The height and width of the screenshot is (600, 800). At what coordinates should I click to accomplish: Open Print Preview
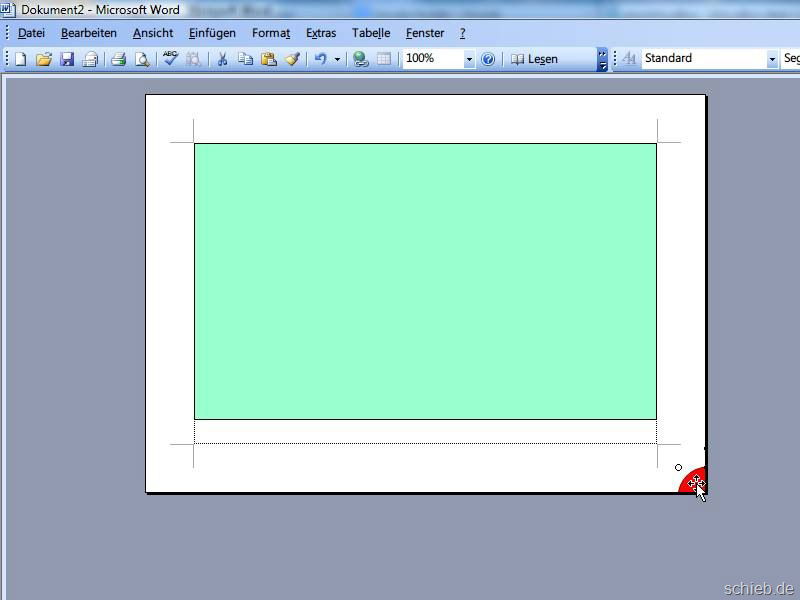(x=142, y=59)
